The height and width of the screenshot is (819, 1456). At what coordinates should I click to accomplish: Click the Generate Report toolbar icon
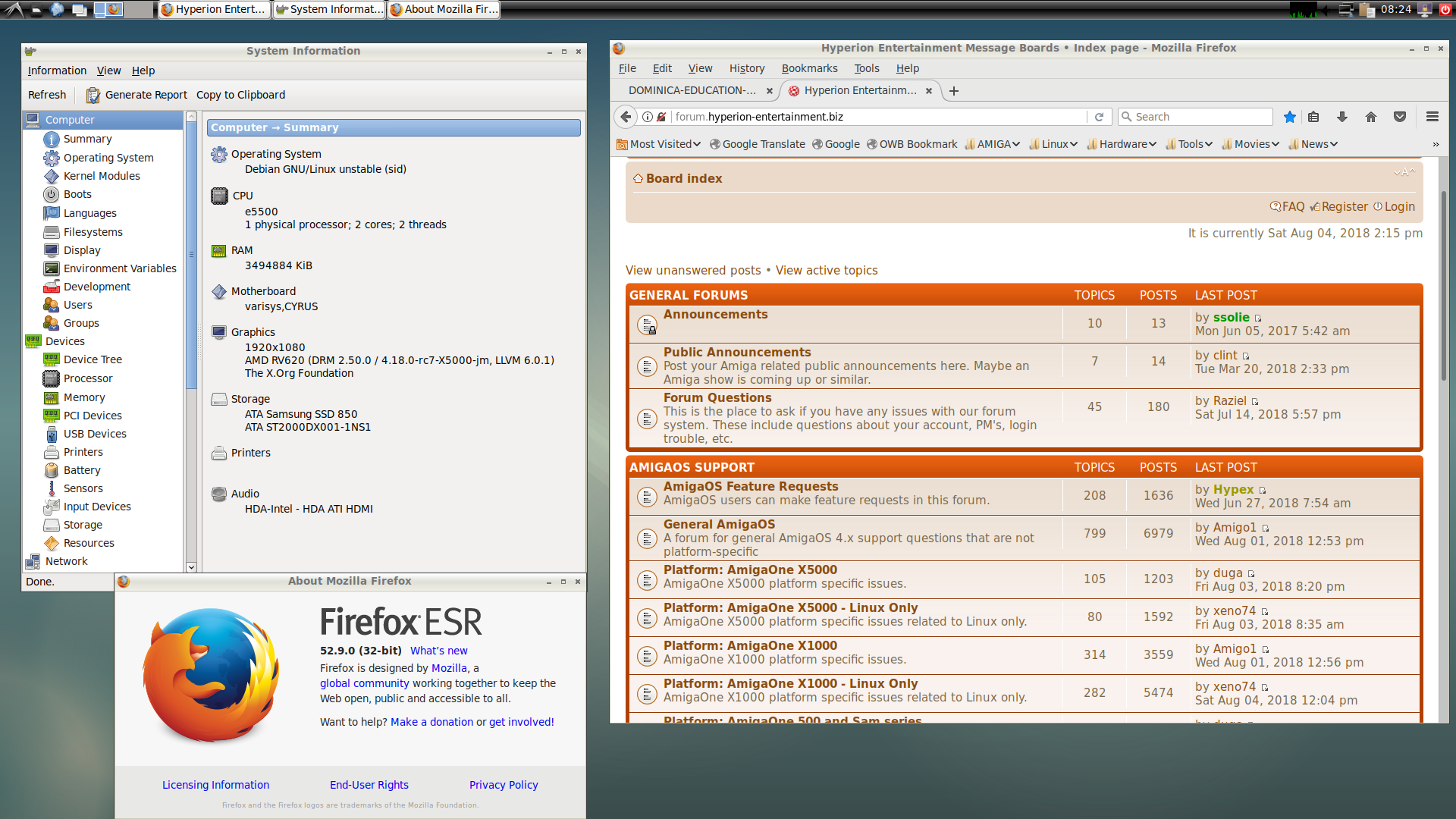[93, 95]
